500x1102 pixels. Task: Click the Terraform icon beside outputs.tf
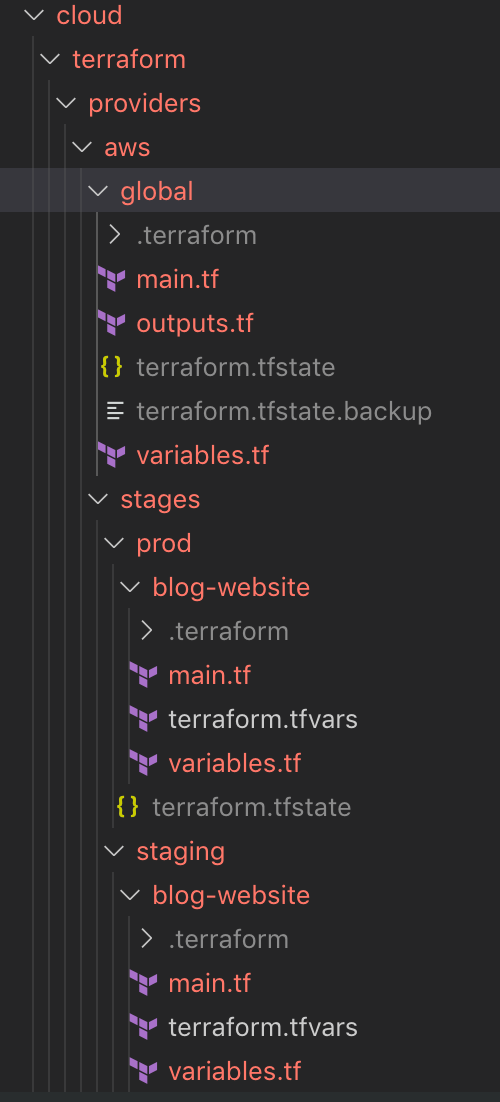(111, 323)
